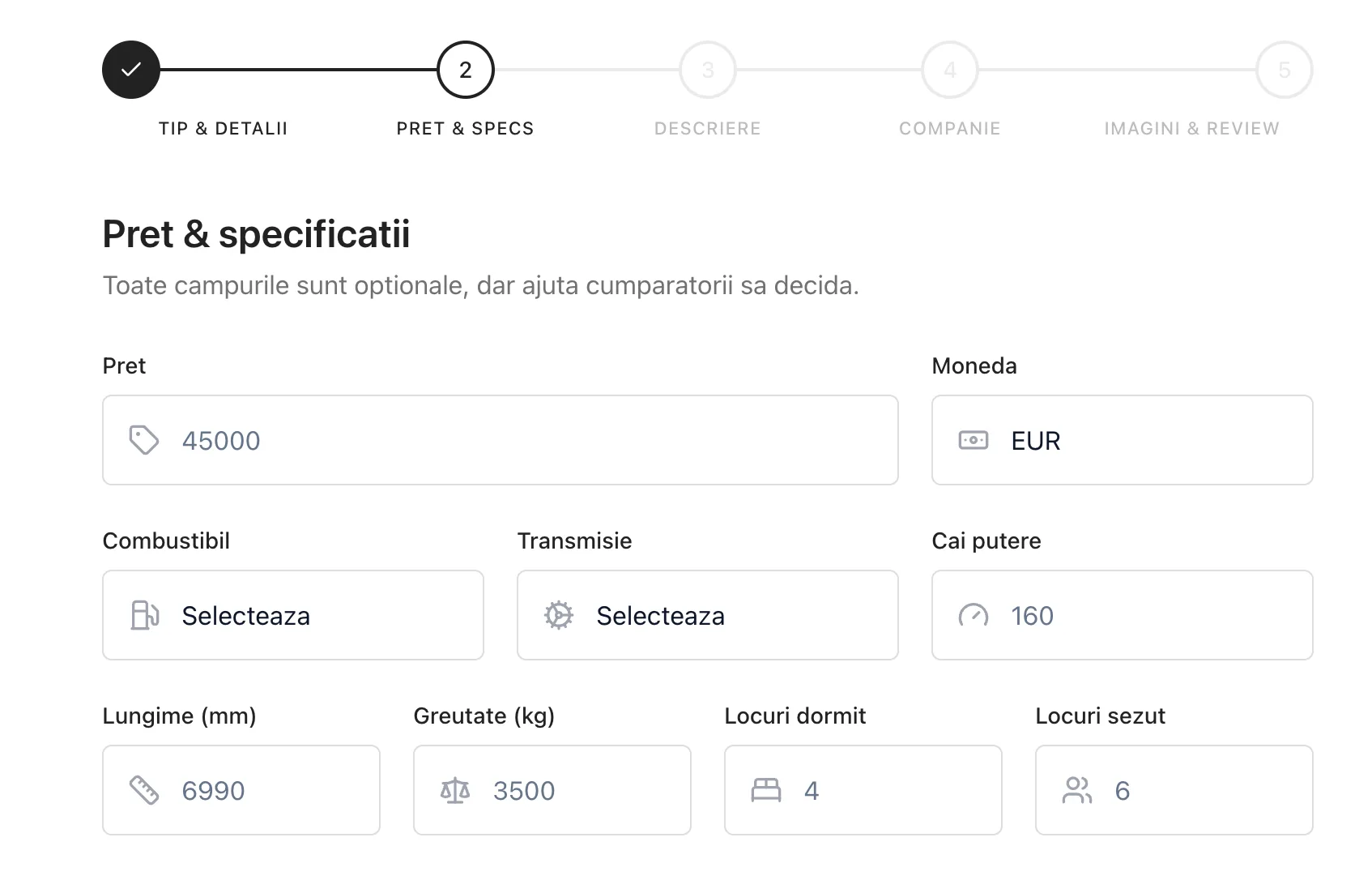
Task: Open the Moneda EUR dropdown
Action: (x=1122, y=440)
